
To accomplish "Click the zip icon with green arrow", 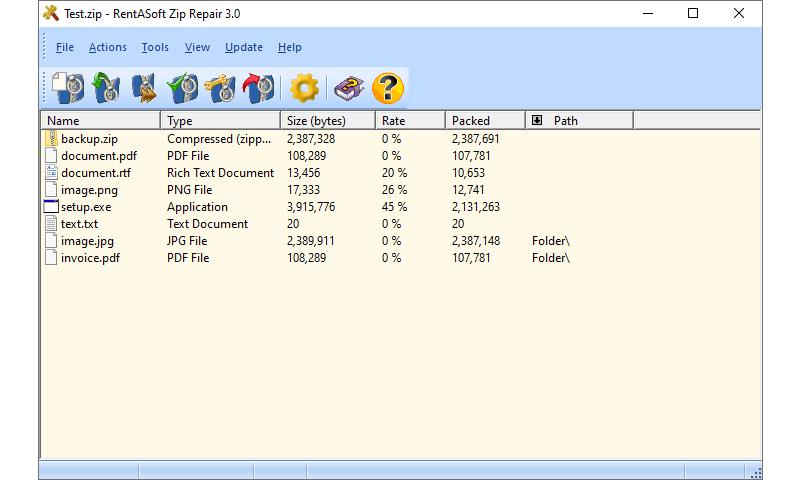I will pos(106,88).
